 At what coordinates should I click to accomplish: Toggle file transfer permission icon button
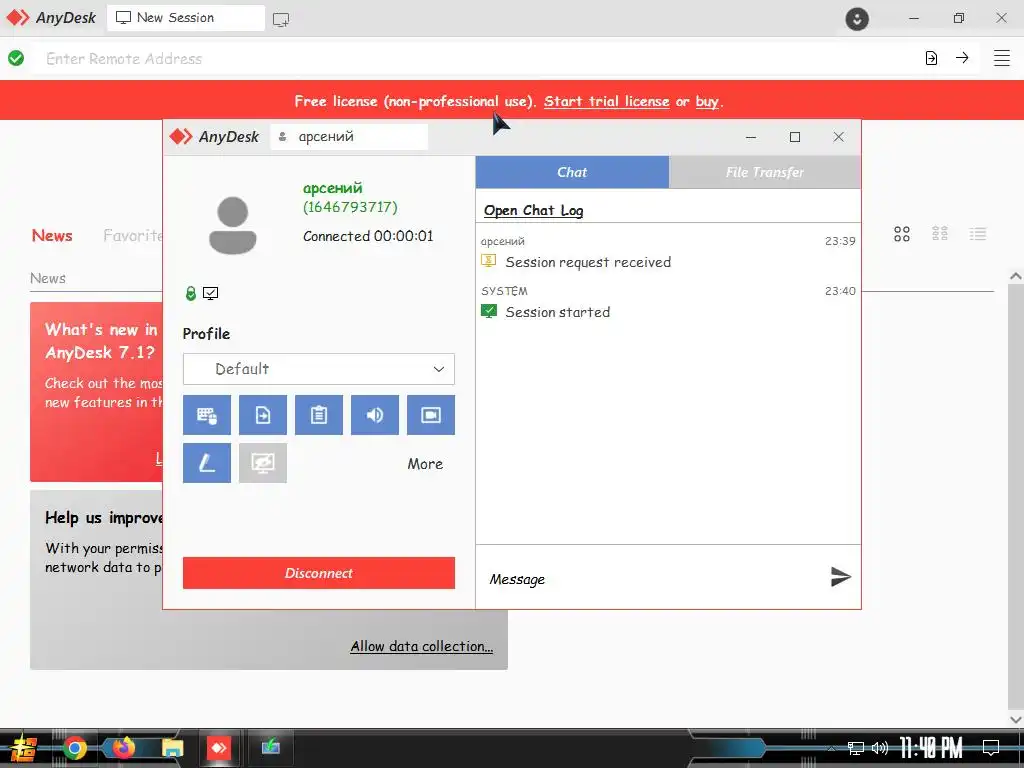click(263, 415)
